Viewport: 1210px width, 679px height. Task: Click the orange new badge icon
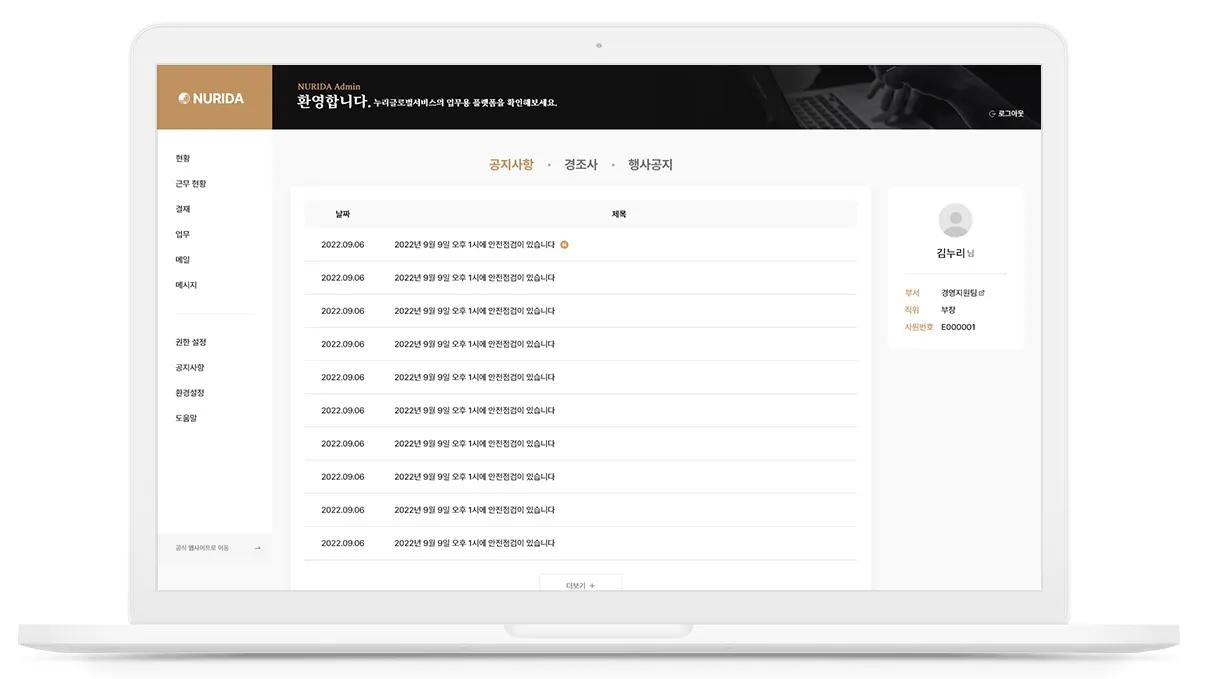[564, 244]
